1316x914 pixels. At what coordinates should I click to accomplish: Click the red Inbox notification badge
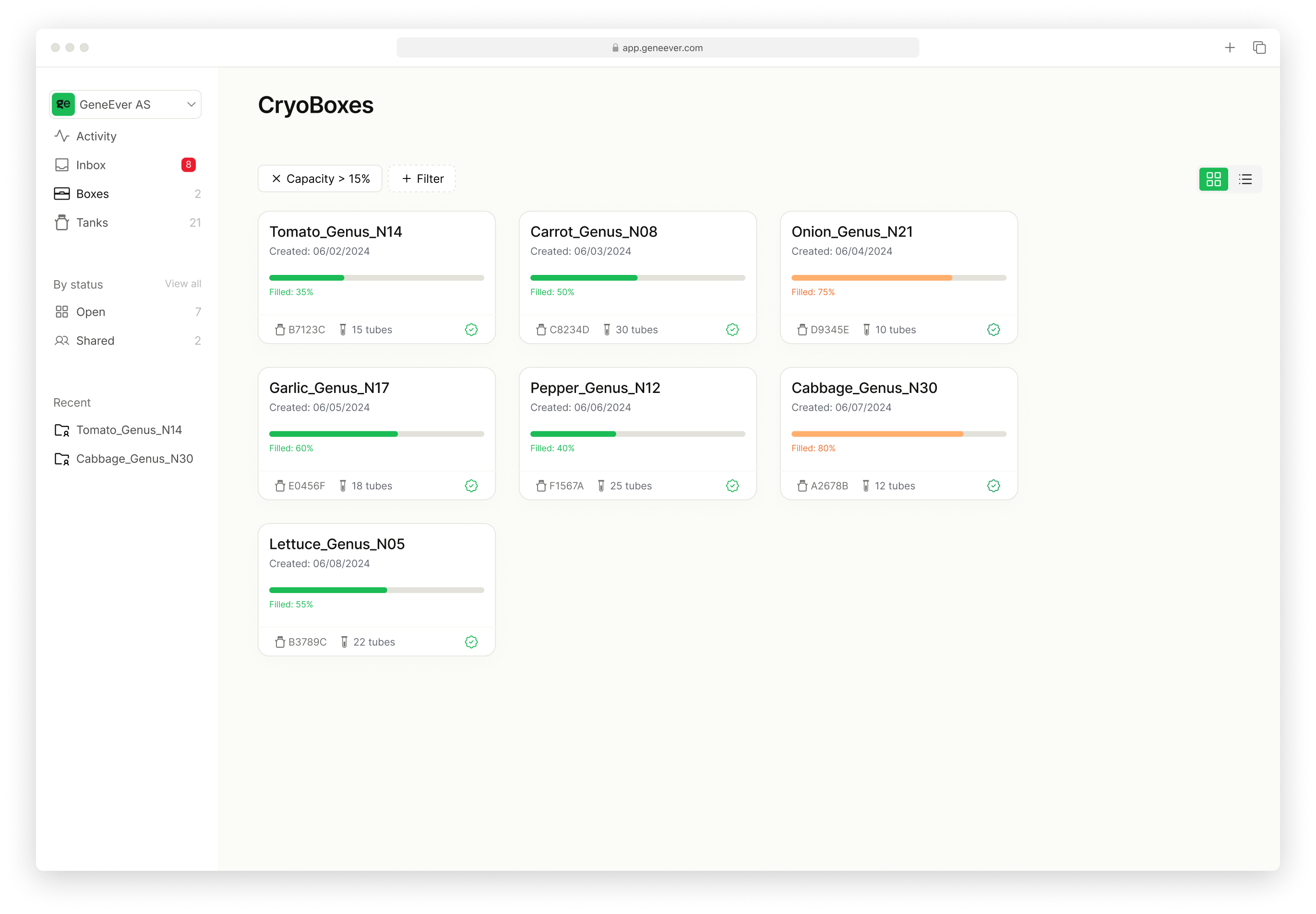pyautogui.click(x=189, y=165)
